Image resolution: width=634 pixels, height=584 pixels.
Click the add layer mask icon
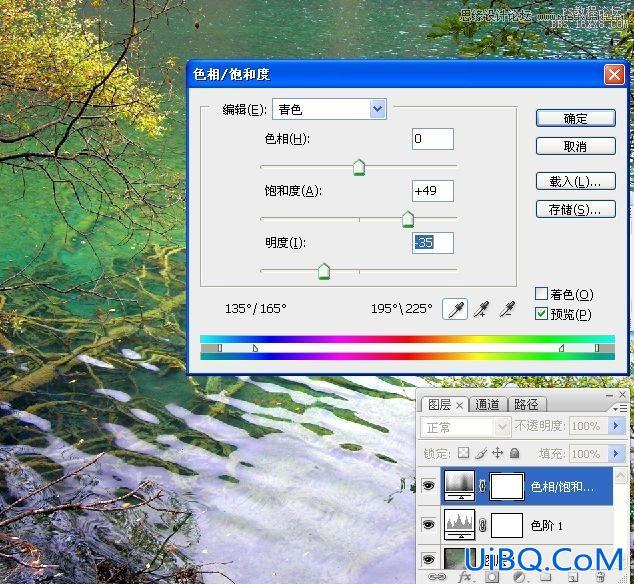[x=492, y=577]
